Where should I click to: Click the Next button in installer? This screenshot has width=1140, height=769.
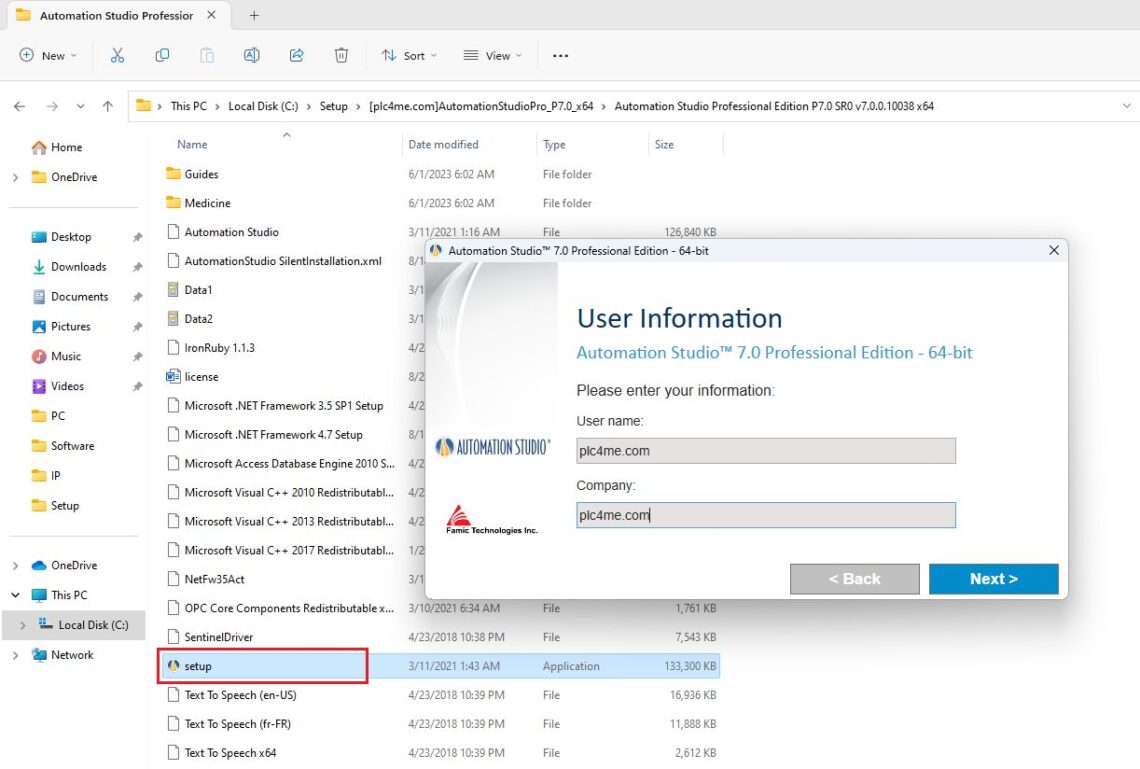click(993, 579)
